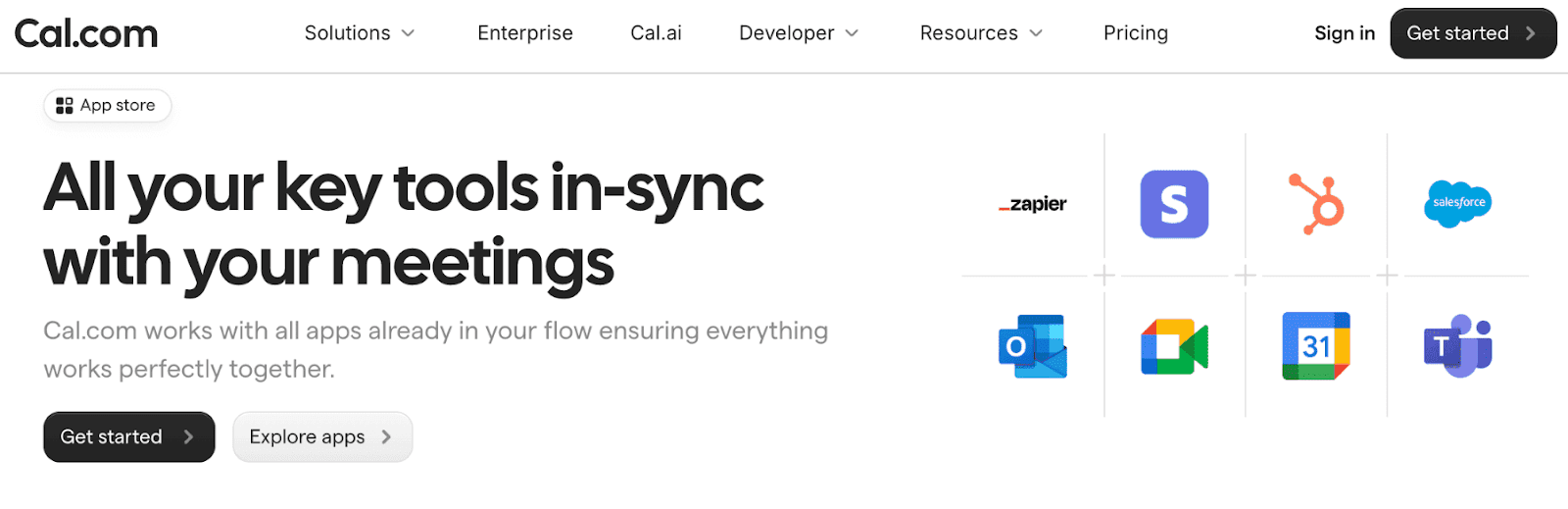Open the Zapier integration logo
Screen dimensions: 1568x509
tap(1033, 204)
